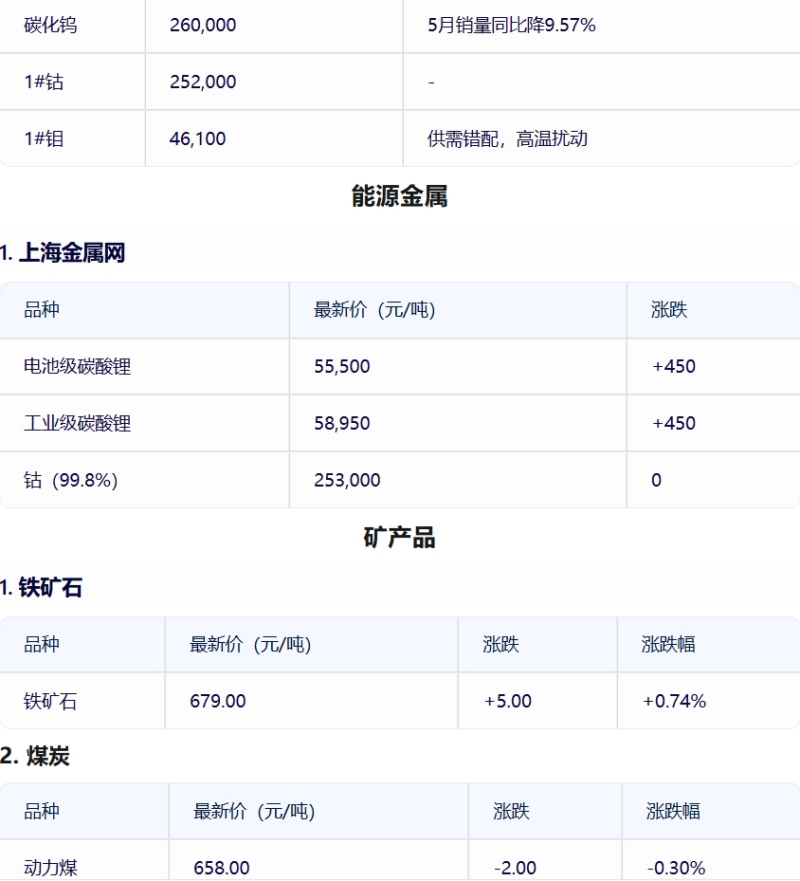The height and width of the screenshot is (881, 800).
Task: Click the 2. 煤炭 subheading
Action: click(35, 756)
